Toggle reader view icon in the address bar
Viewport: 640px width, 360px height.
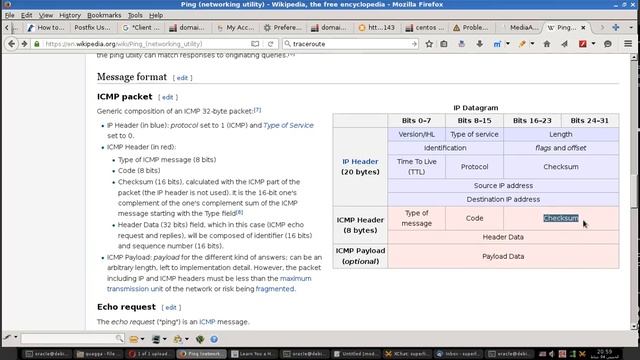(x=255, y=44)
